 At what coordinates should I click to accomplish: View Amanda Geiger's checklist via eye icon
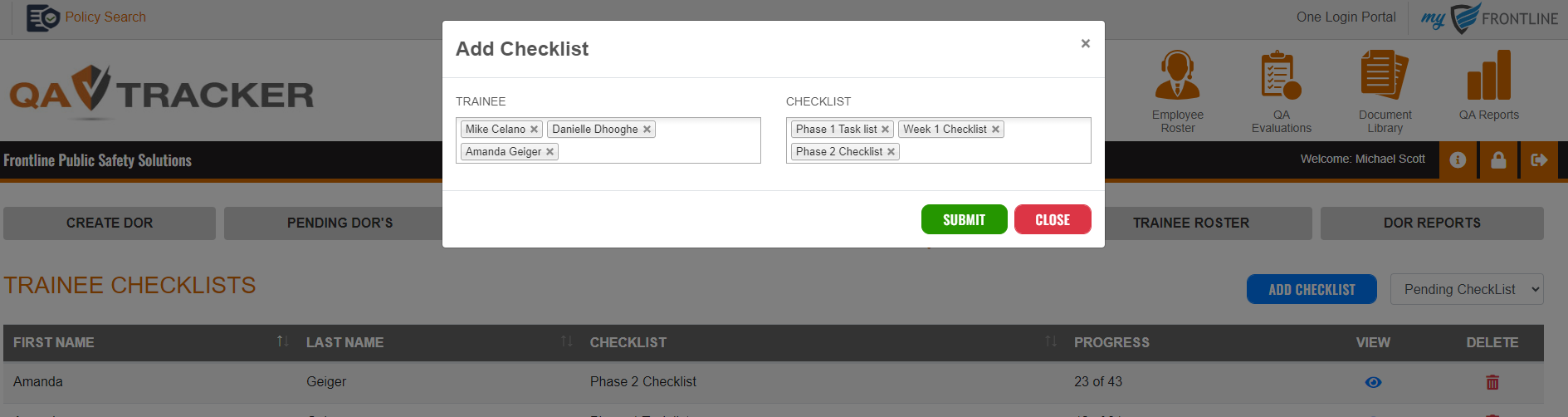coord(1373,382)
